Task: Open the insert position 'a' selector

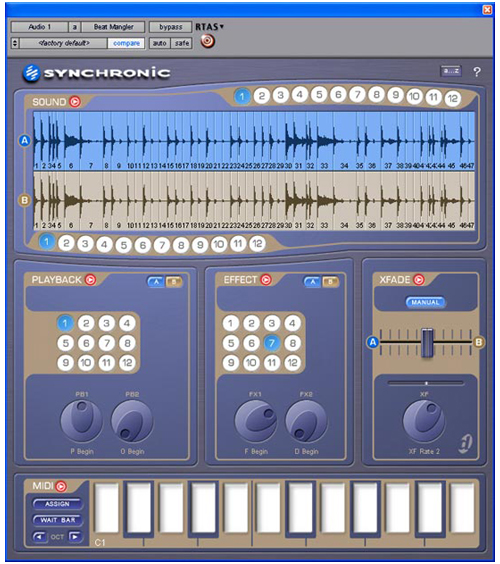Action: (x=74, y=27)
